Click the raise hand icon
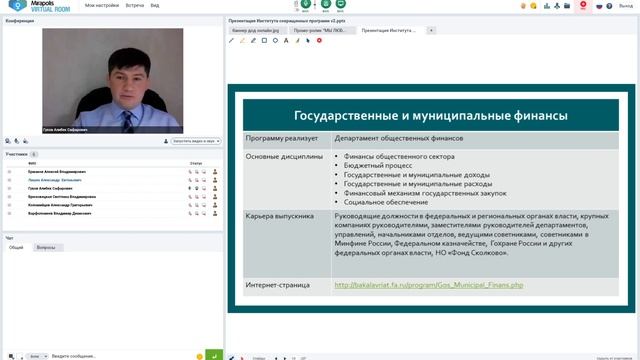The height and width of the screenshot is (360, 640). 523,6
